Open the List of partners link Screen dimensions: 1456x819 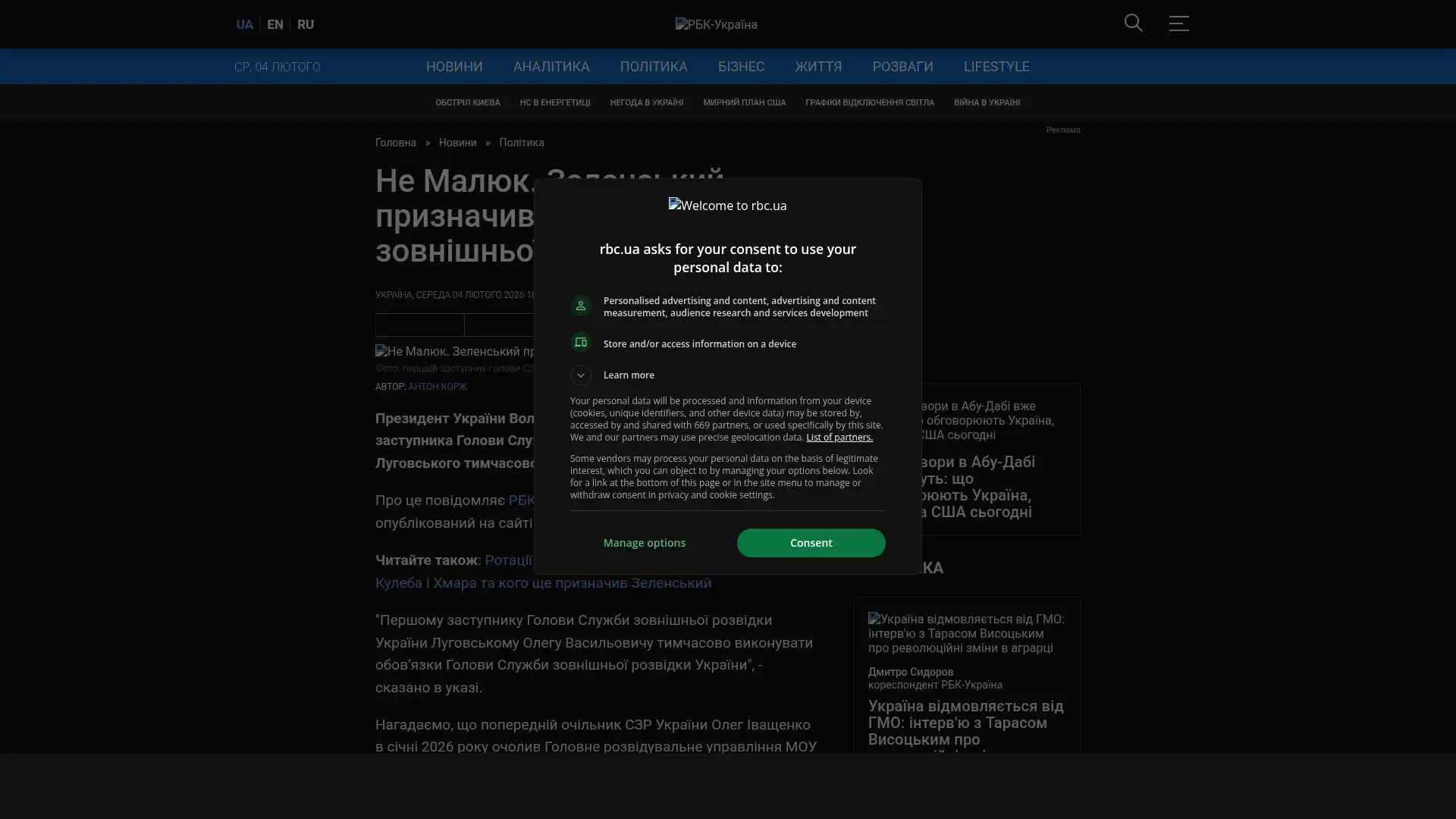[839, 438]
